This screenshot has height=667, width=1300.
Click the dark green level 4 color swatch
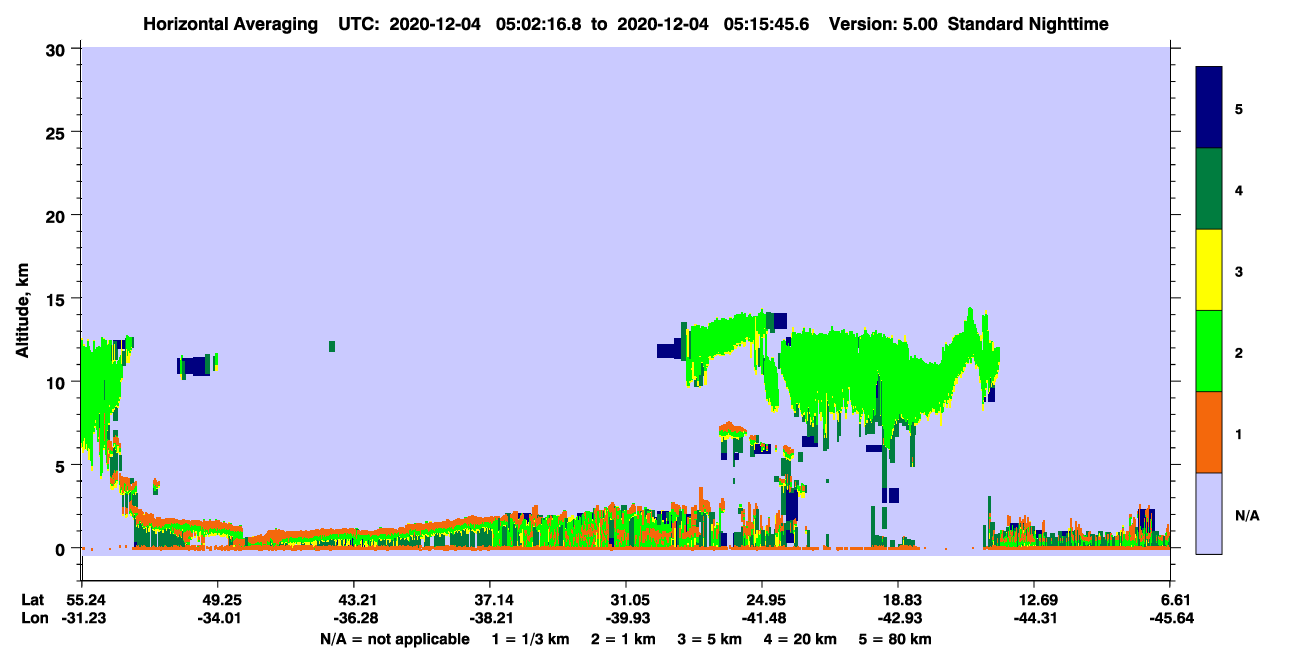coord(1209,189)
